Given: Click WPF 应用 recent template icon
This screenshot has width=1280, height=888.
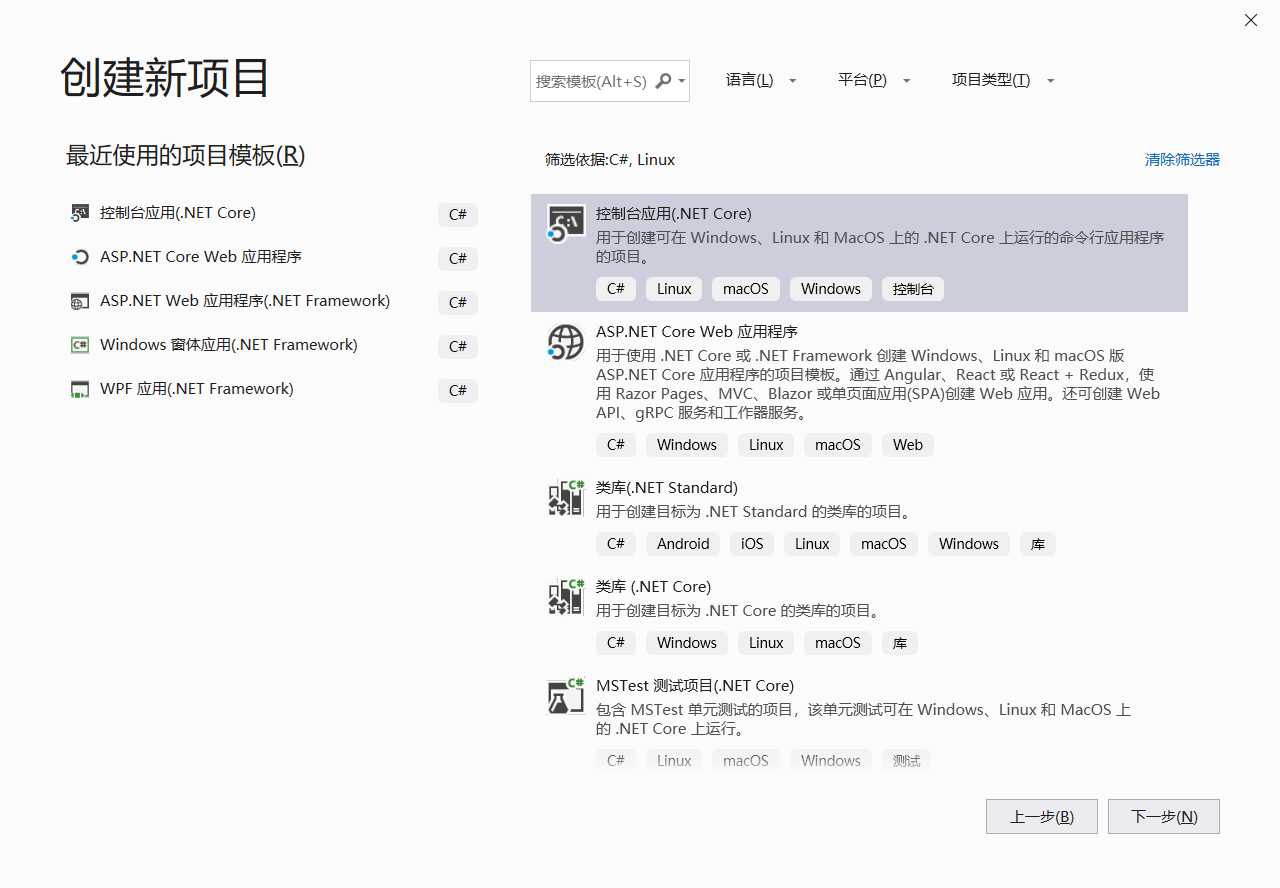Looking at the screenshot, I should pos(80,389).
